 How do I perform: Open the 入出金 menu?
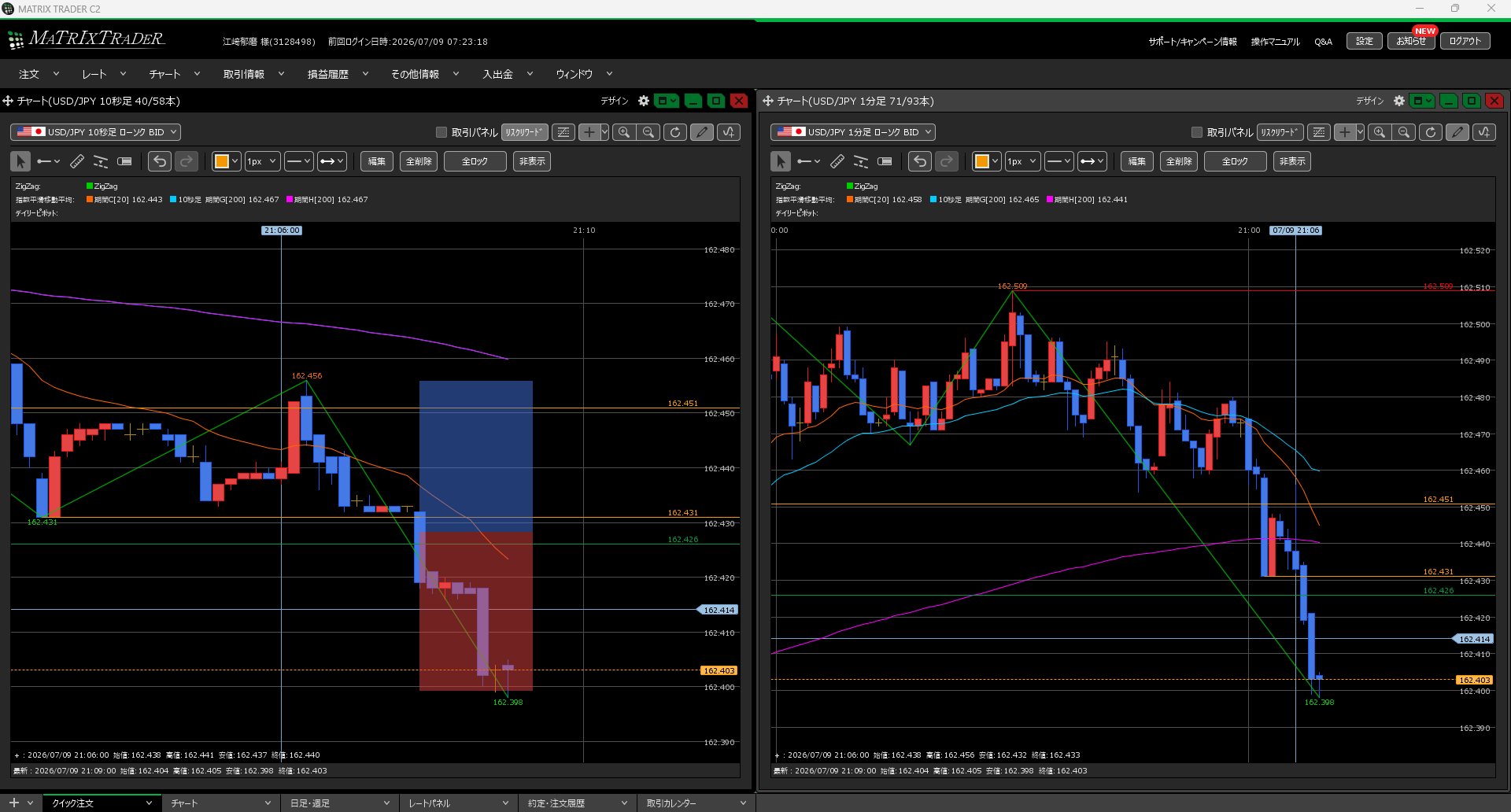[x=508, y=74]
